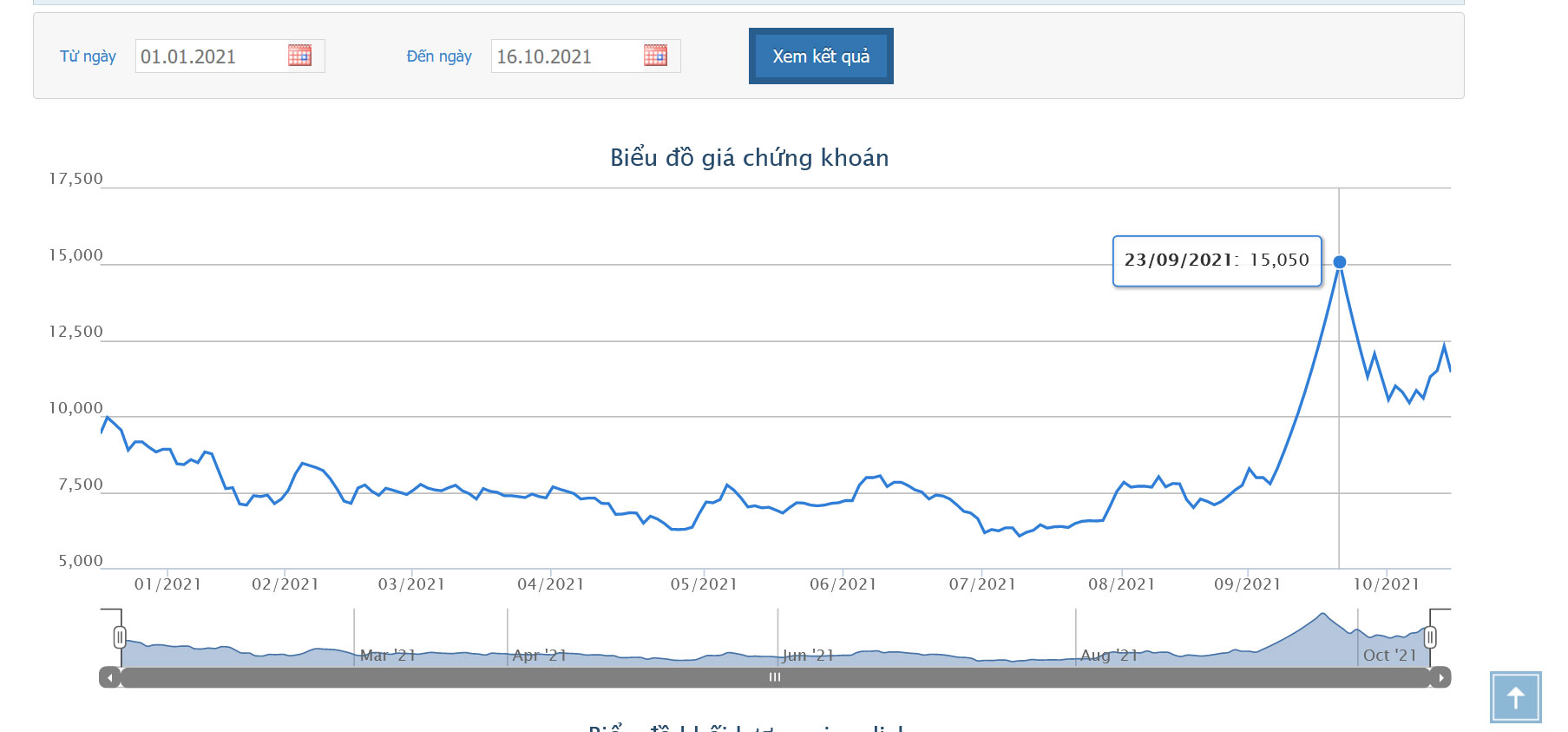Open the calendar picker for Đến ngày
The image size is (1568, 732).
click(x=655, y=56)
